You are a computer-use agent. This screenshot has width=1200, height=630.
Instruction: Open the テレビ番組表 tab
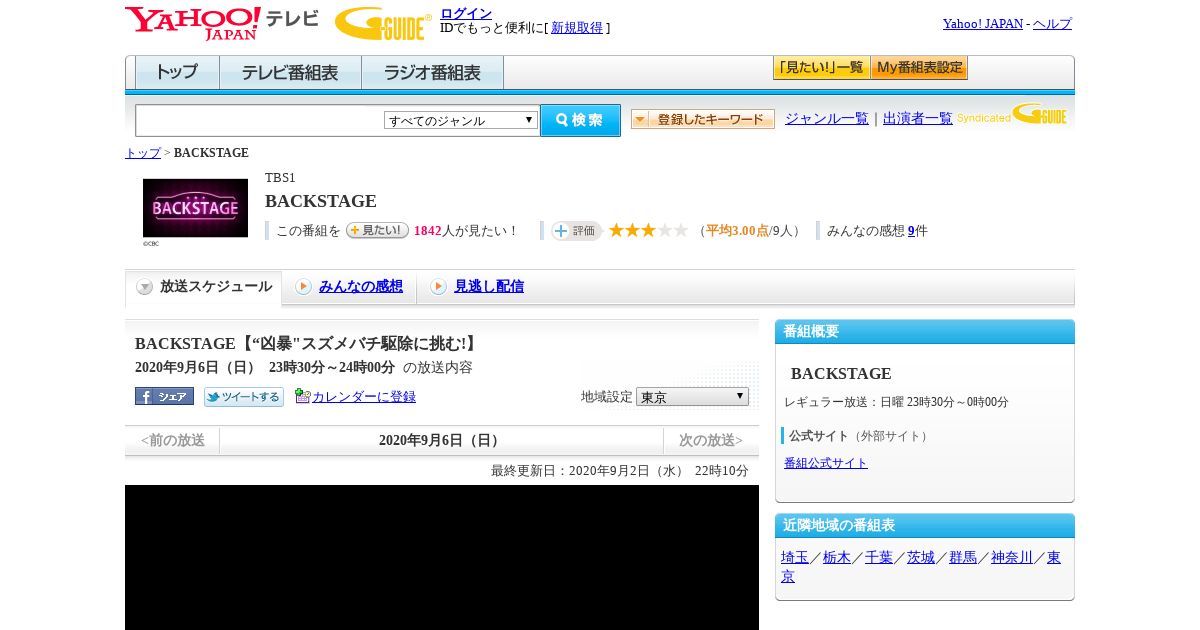point(290,73)
